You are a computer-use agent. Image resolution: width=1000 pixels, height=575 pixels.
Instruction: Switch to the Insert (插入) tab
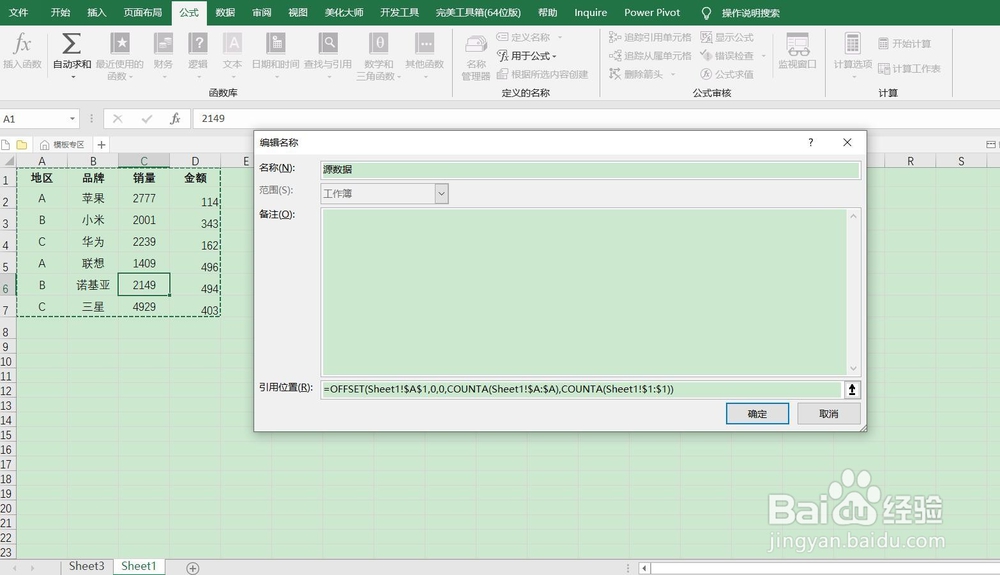tap(97, 13)
